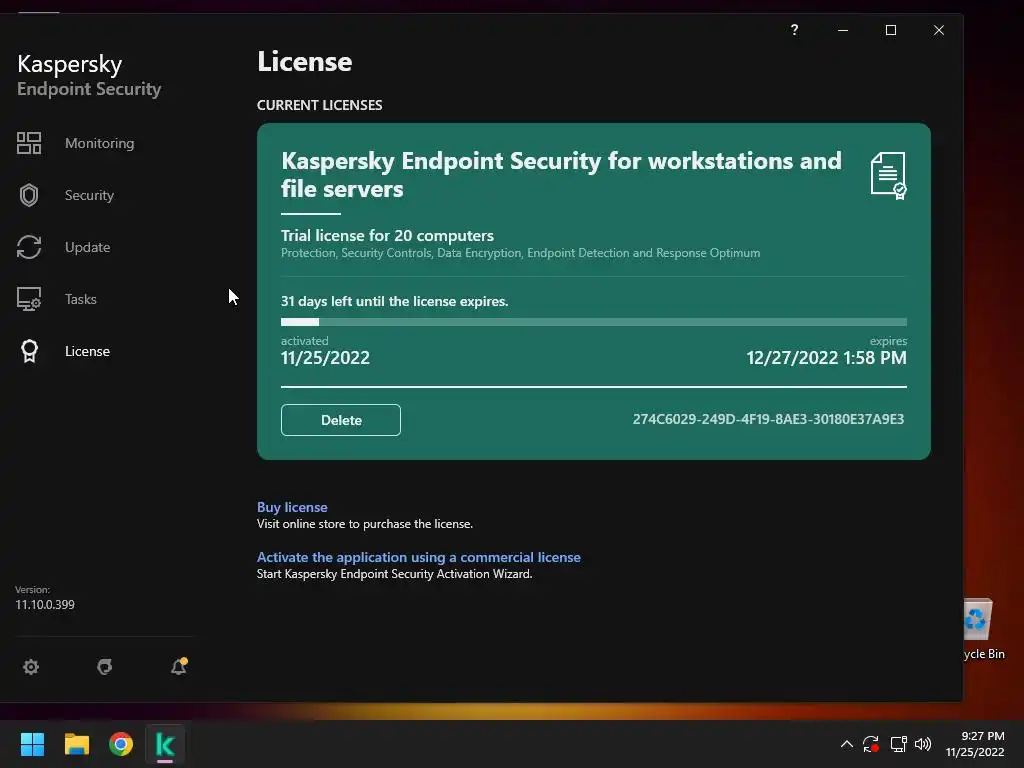Open notifications bell icon

[179, 666]
